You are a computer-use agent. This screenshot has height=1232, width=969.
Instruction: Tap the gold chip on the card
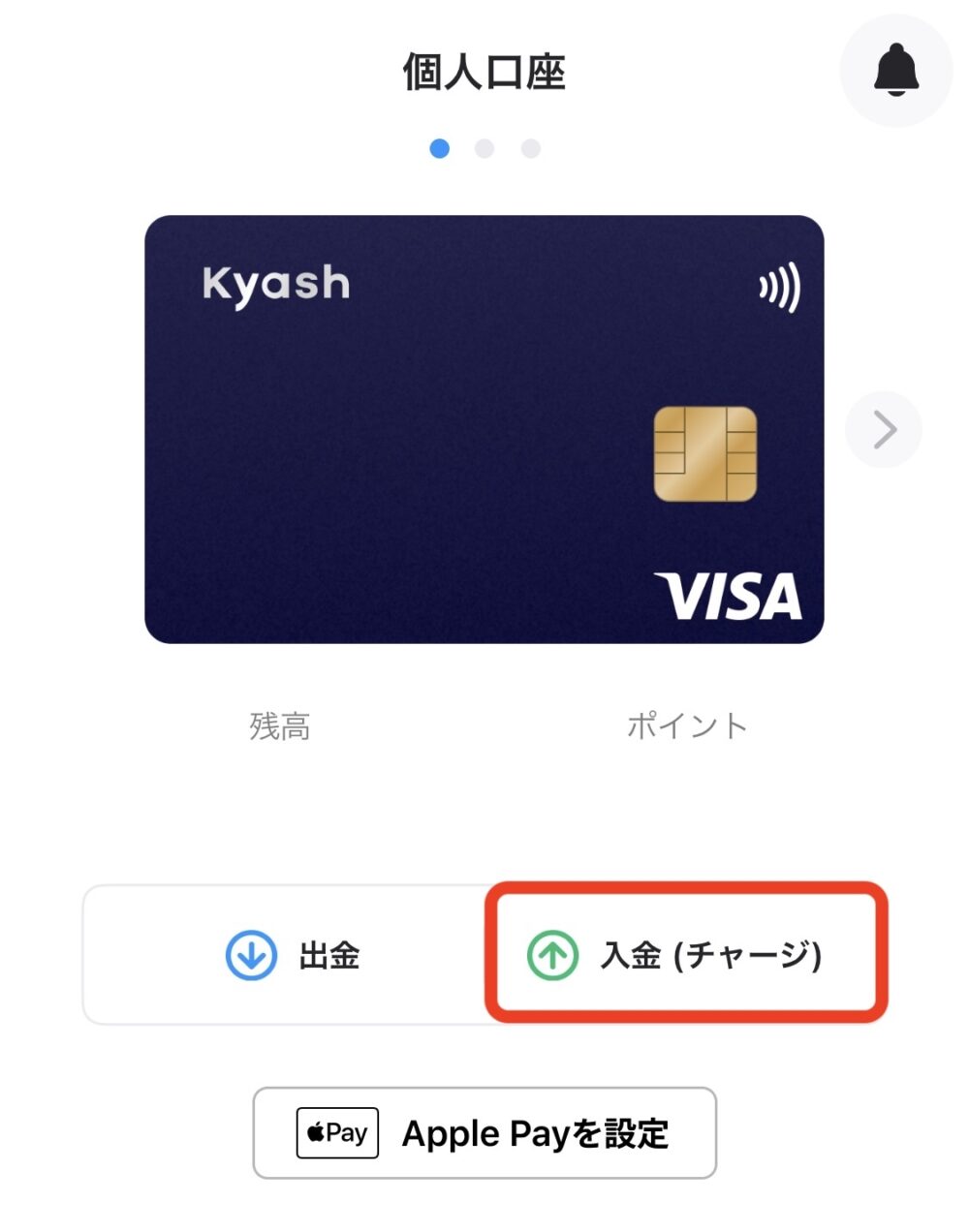coord(705,454)
